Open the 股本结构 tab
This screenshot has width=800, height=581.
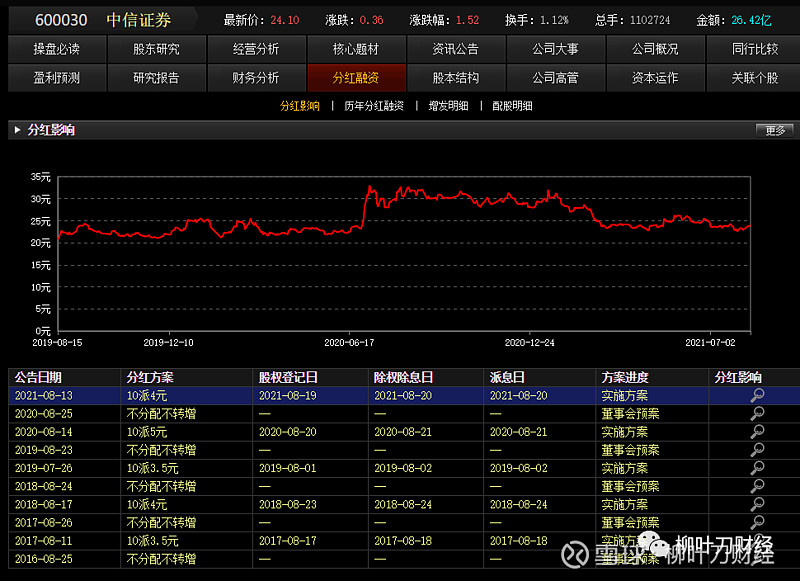456,78
